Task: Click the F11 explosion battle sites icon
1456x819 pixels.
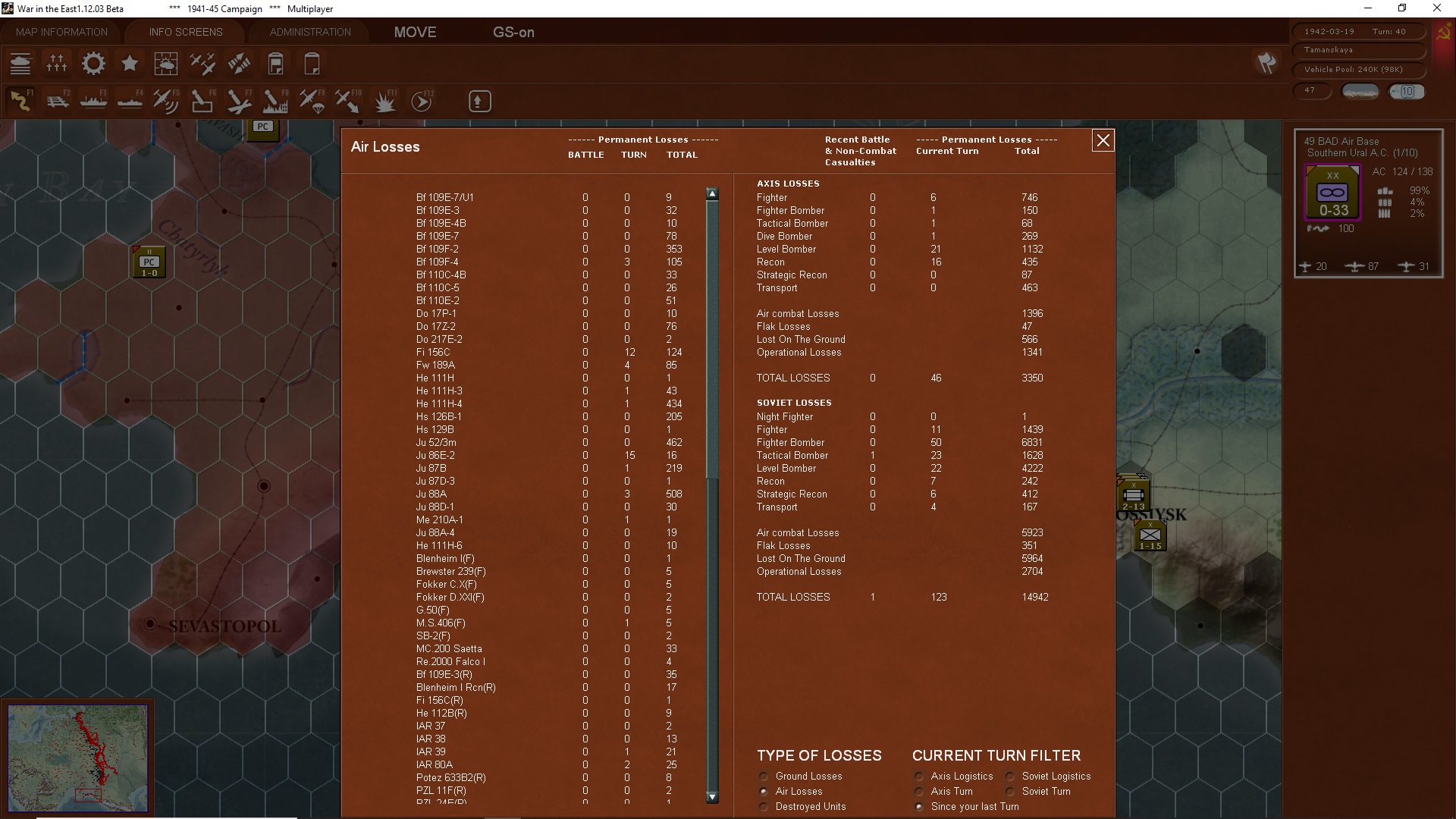Action: click(384, 101)
